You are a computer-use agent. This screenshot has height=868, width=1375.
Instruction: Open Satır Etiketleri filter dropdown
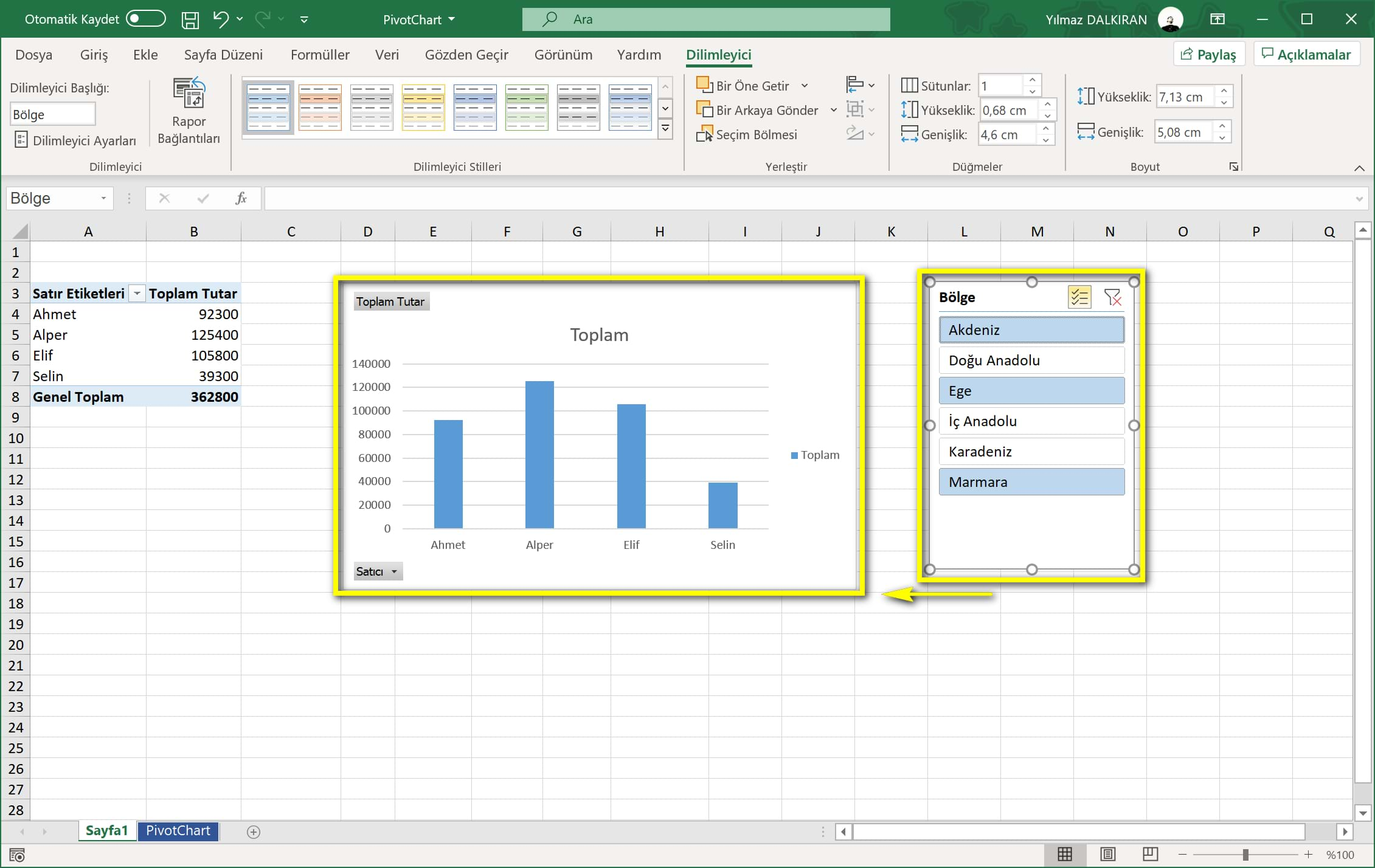coord(137,294)
